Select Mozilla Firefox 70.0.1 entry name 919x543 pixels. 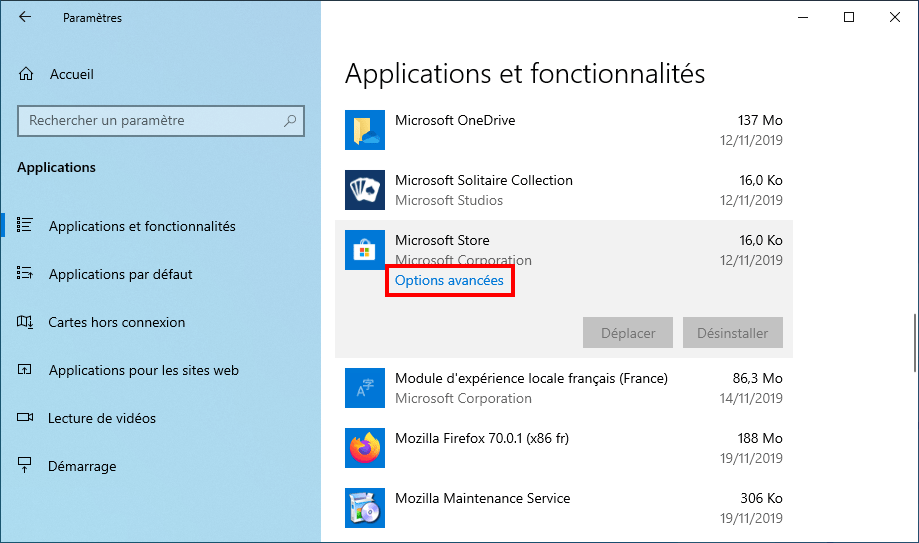[x=482, y=438]
